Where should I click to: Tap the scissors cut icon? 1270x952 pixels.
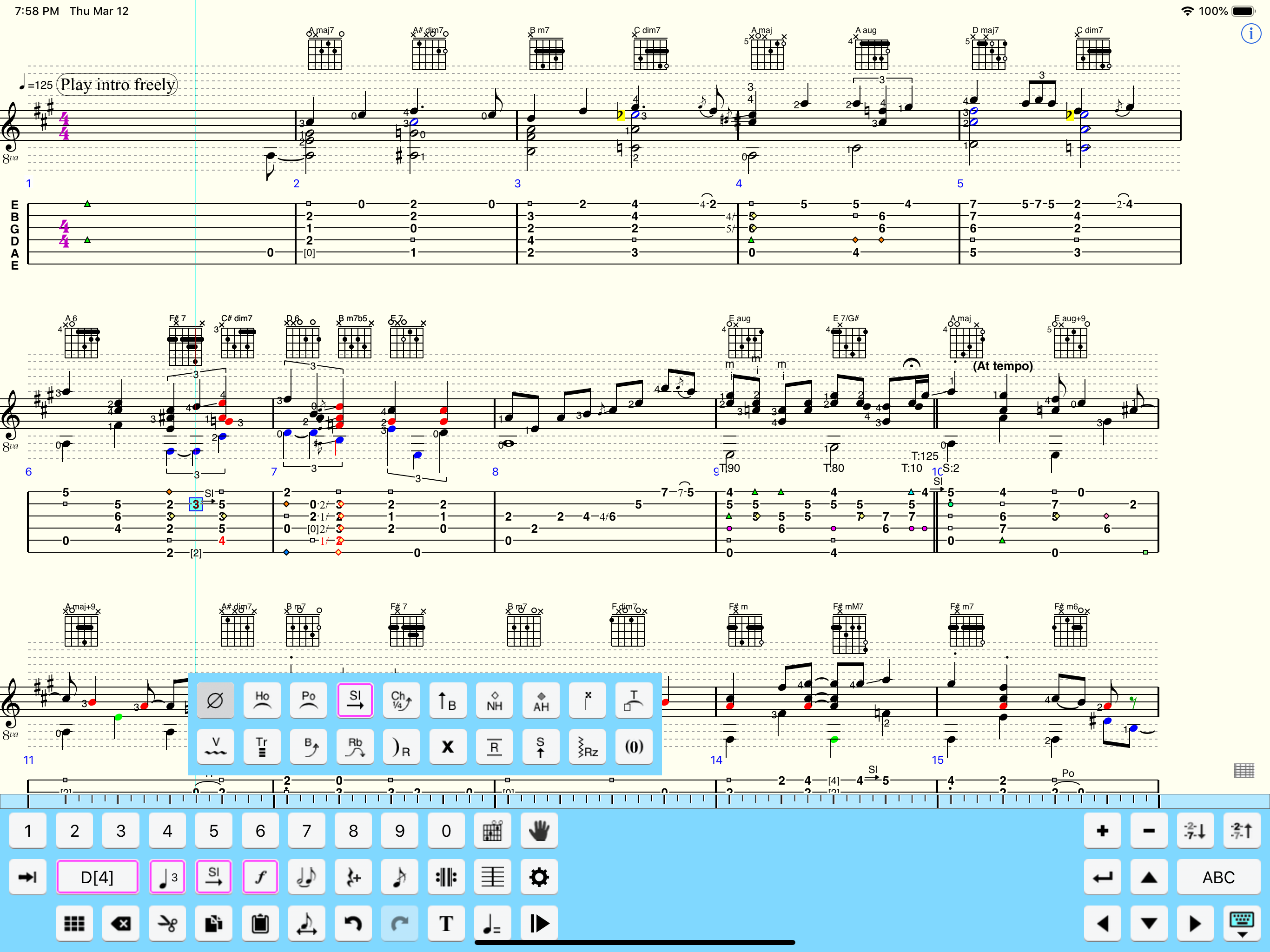coord(167,923)
